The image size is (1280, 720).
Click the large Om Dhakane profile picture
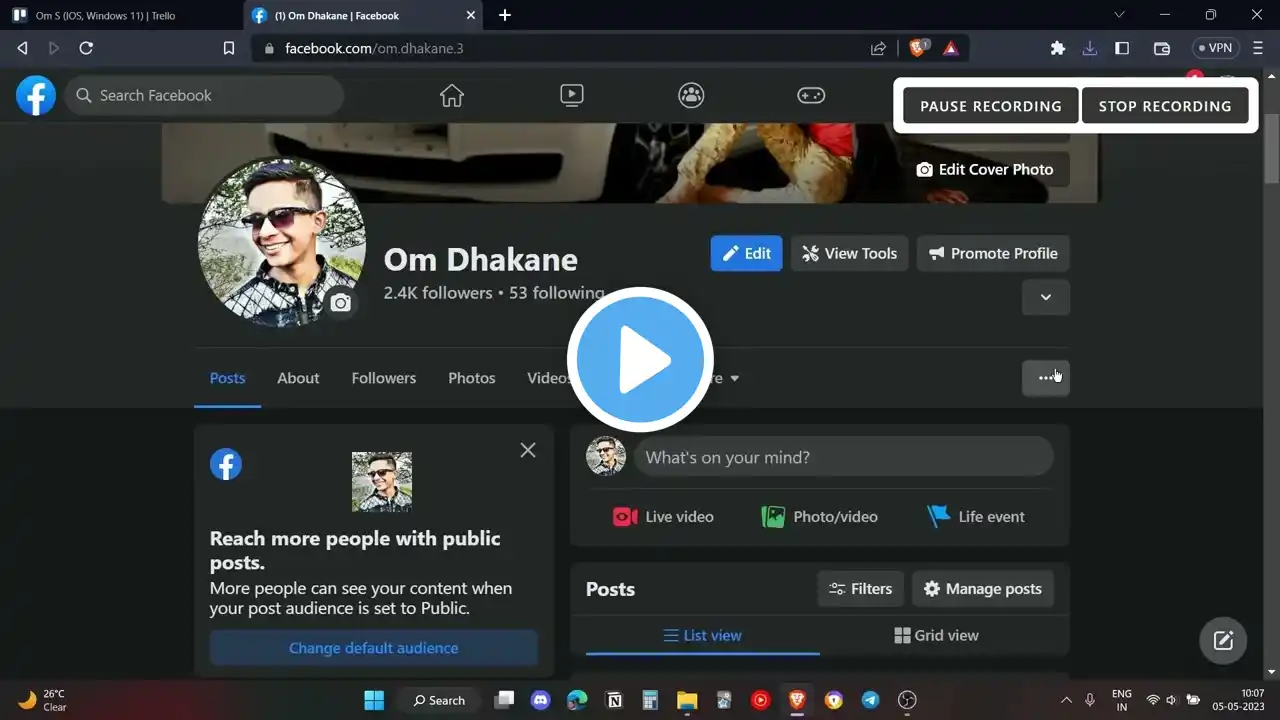pyautogui.click(x=282, y=243)
